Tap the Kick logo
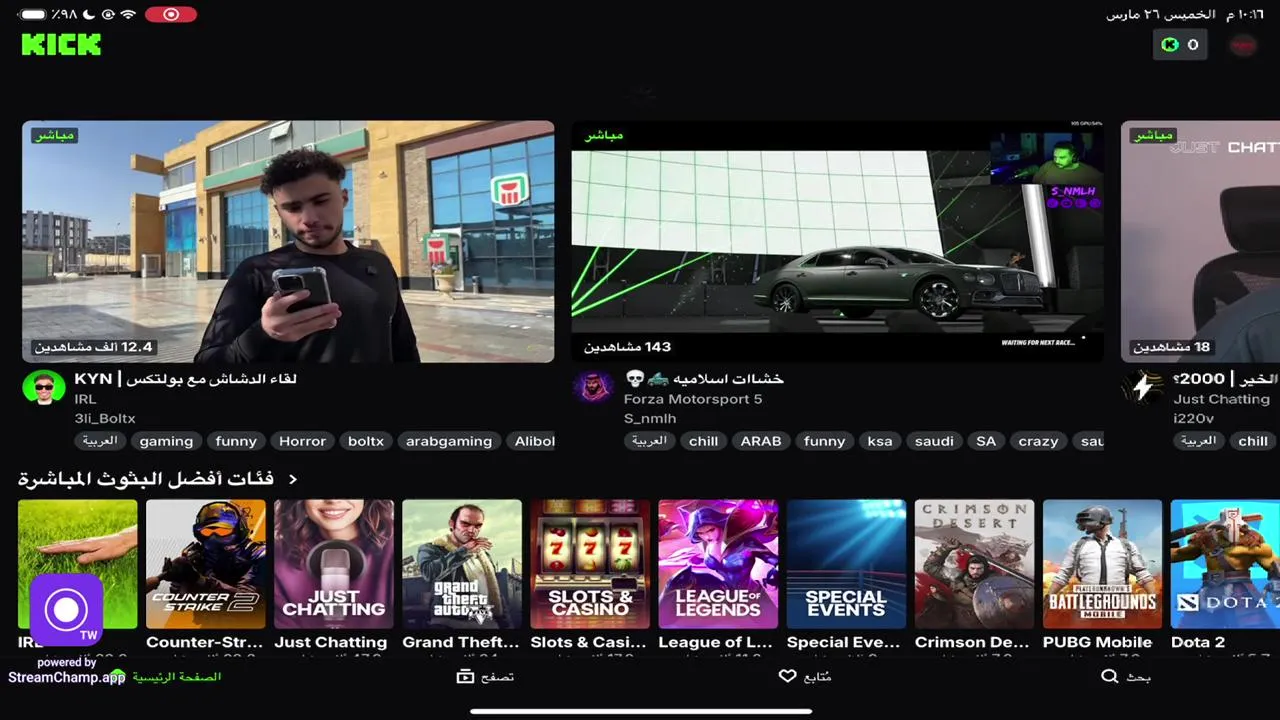The width and height of the screenshot is (1280, 720). tap(61, 44)
